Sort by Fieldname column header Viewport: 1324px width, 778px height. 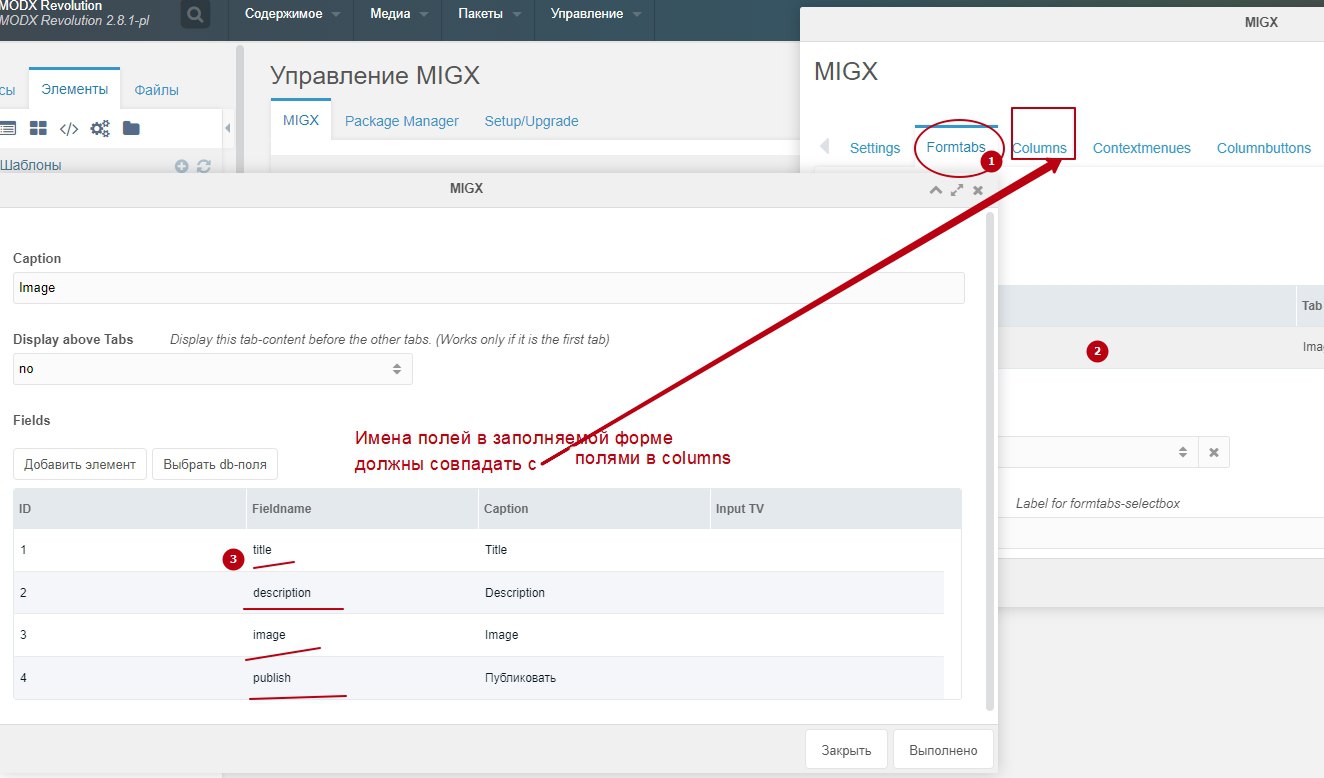pos(363,509)
